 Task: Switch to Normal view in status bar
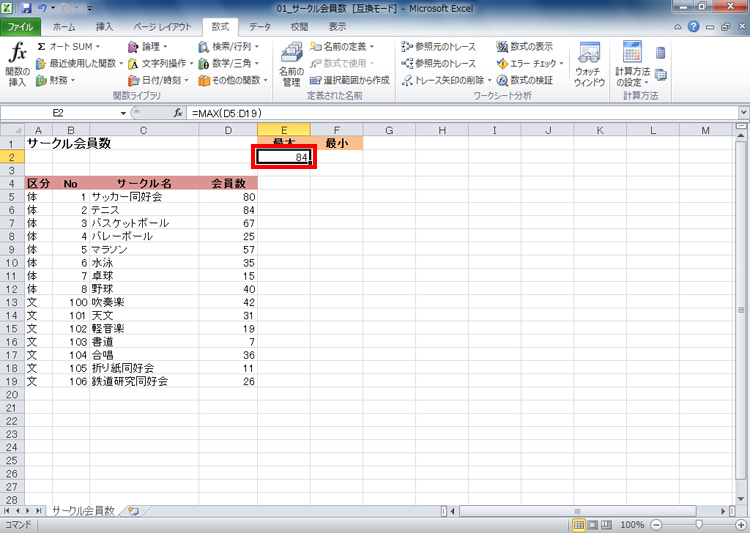[579, 525]
